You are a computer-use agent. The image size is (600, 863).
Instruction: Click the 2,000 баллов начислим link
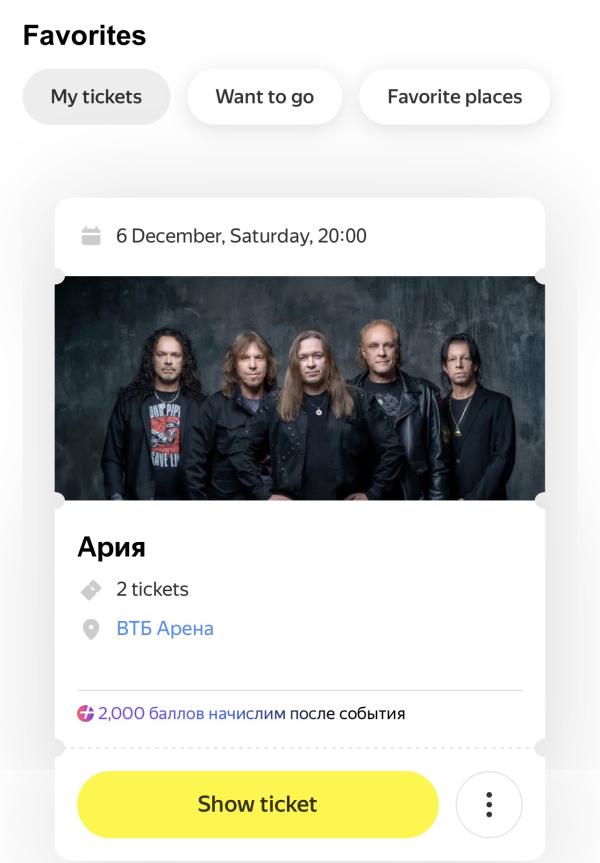point(192,714)
